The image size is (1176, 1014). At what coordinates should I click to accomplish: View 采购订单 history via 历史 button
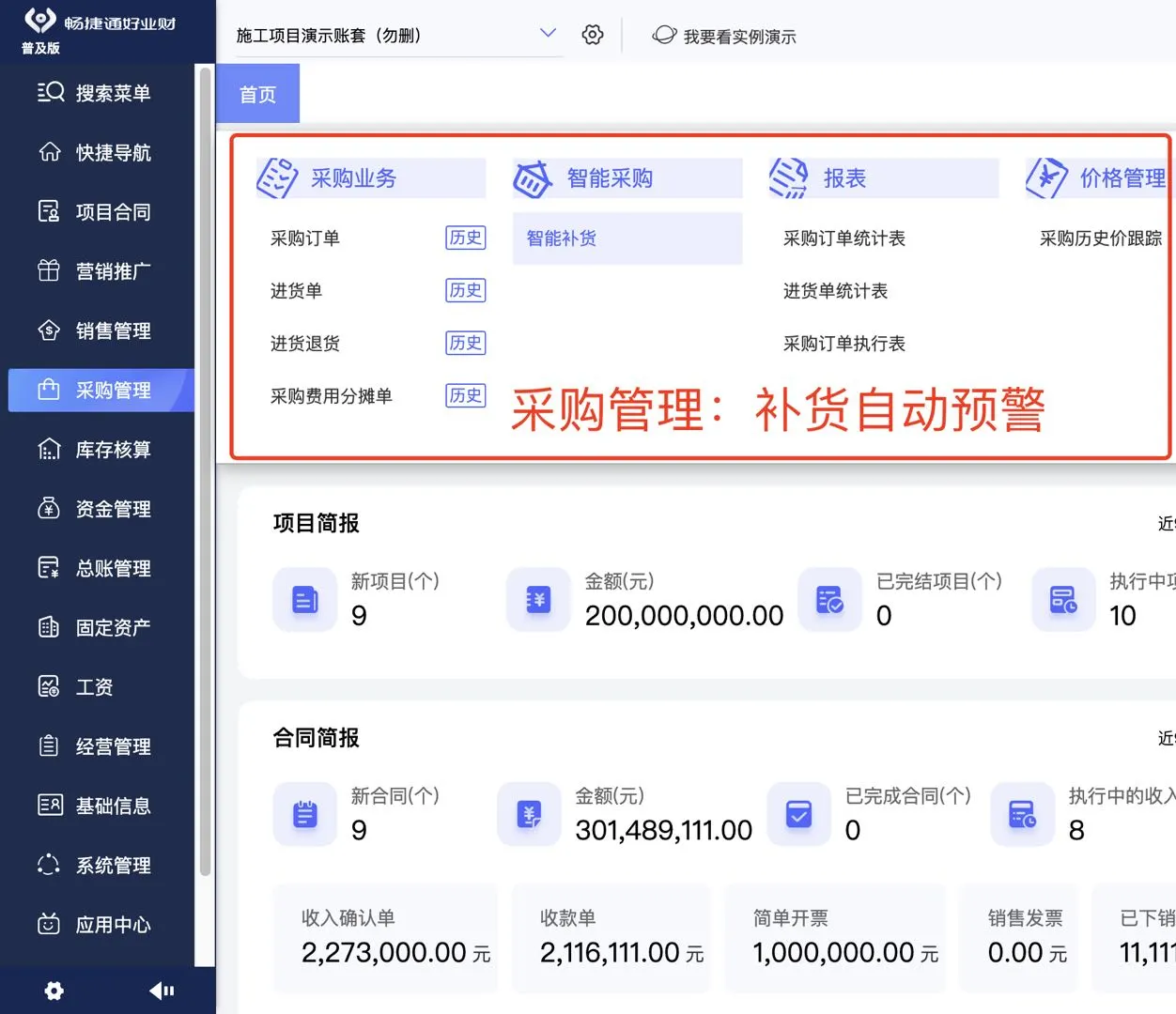click(465, 238)
